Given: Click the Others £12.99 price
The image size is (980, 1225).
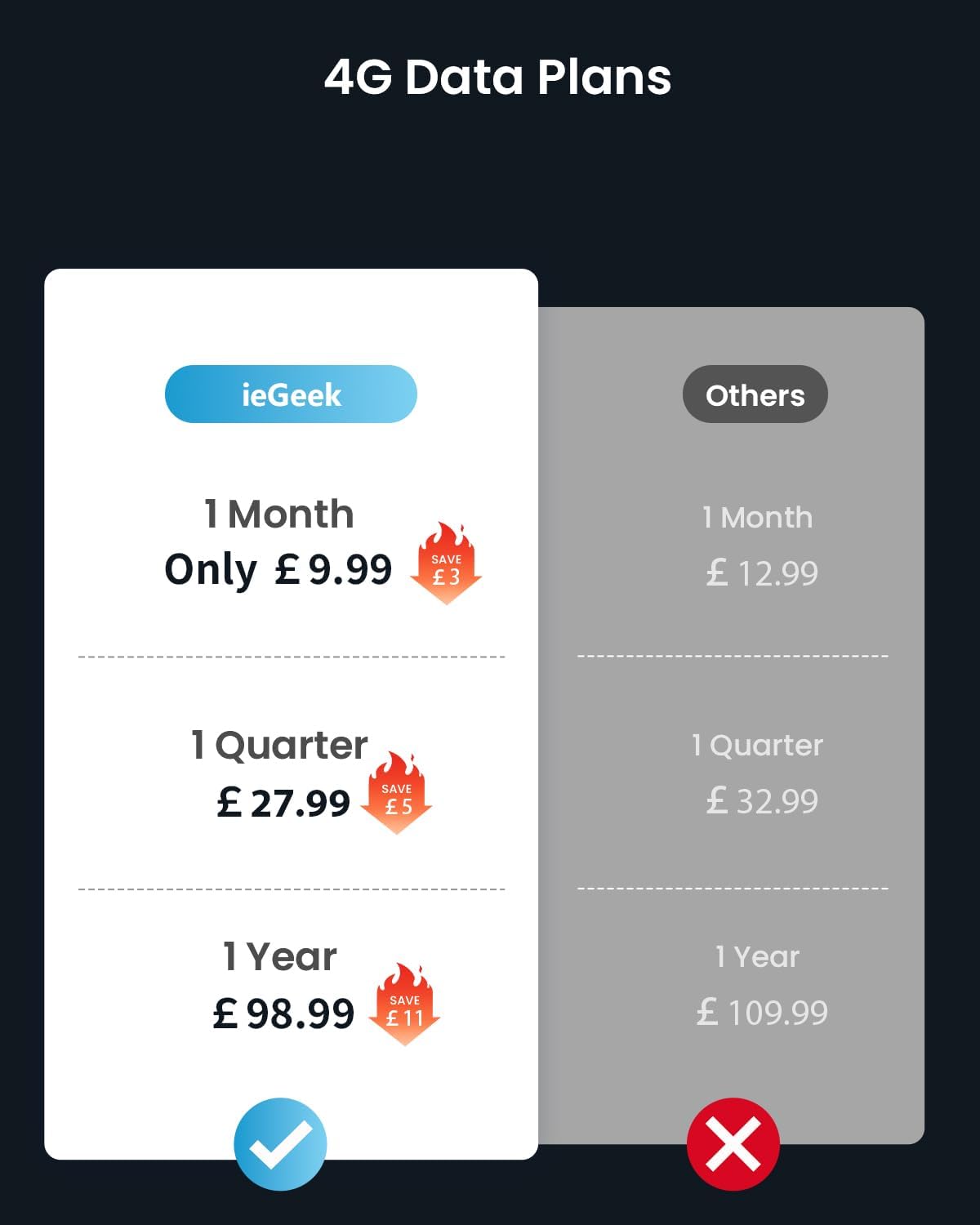Looking at the screenshot, I should pyautogui.click(x=762, y=573).
